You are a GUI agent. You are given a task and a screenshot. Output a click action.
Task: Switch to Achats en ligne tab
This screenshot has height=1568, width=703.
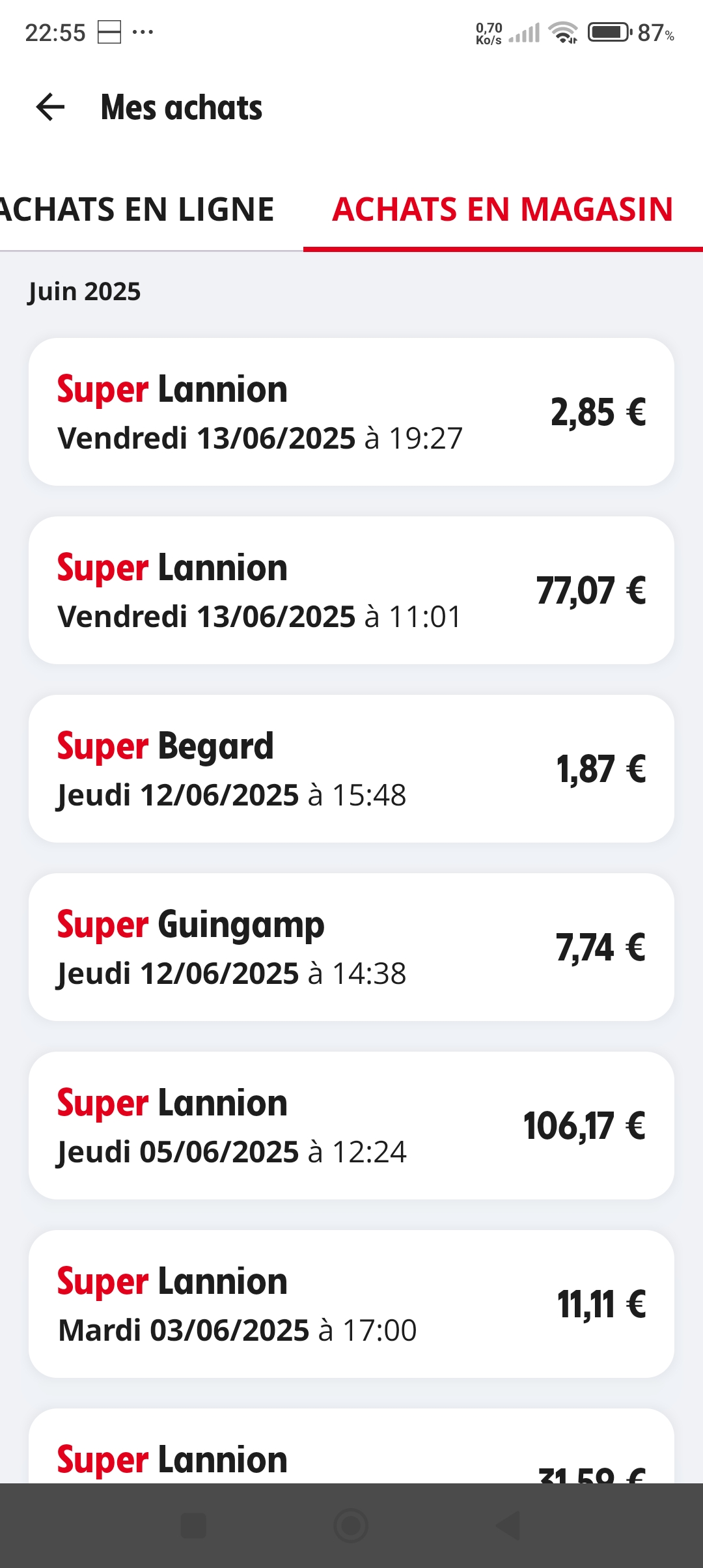pyautogui.click(x=138, y=210)
